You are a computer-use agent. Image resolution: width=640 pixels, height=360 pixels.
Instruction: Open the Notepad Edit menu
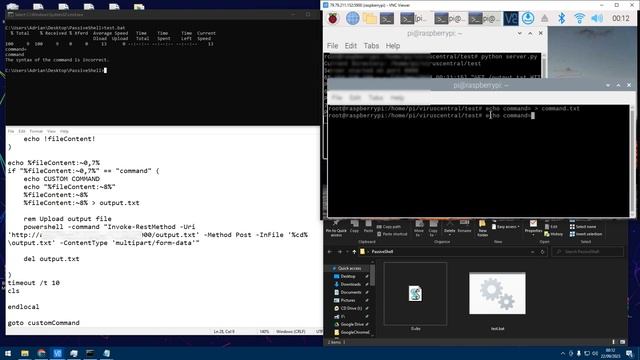[22, 131]
